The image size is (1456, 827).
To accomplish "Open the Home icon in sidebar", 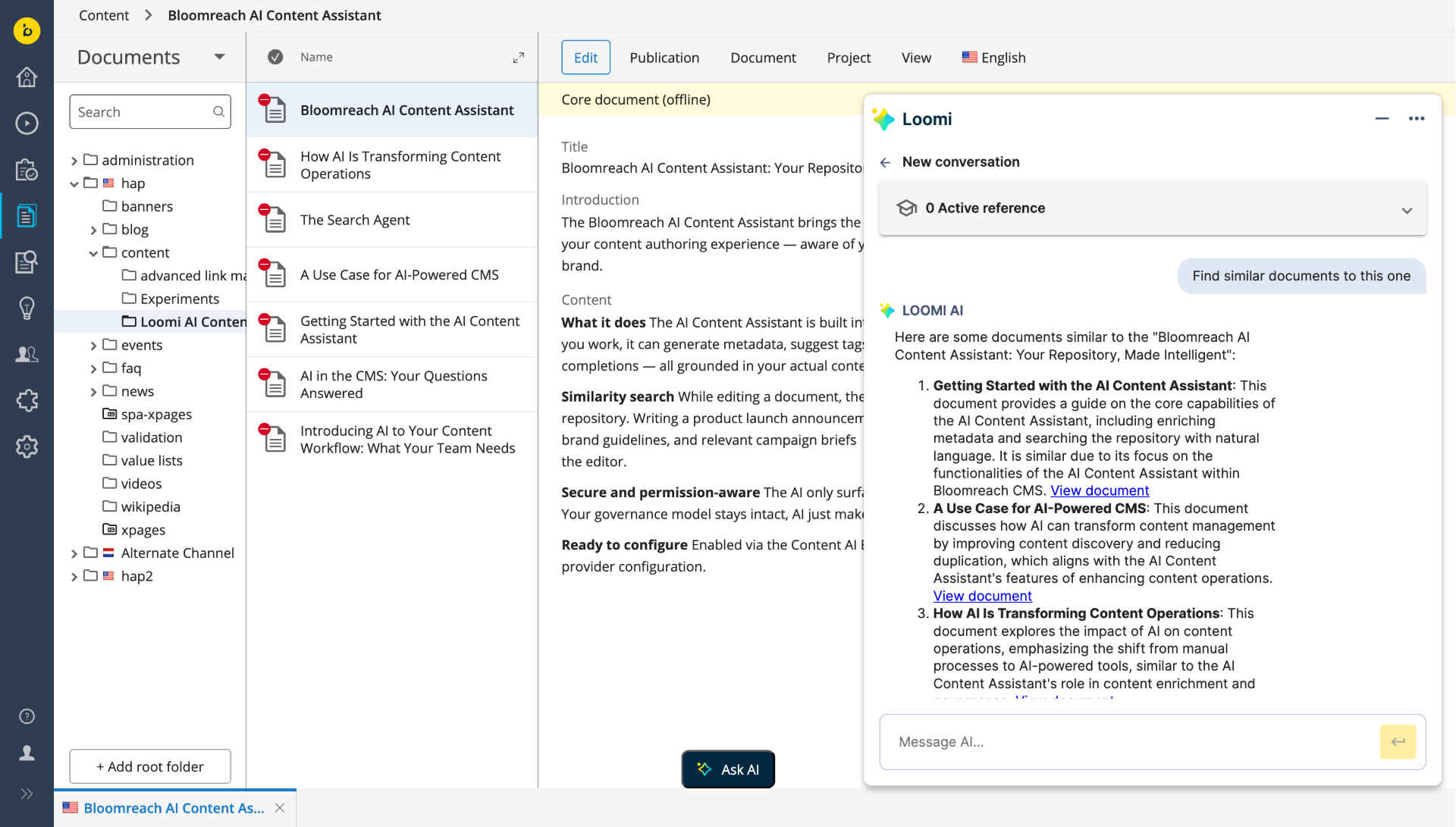I will (x=27, y=77).
